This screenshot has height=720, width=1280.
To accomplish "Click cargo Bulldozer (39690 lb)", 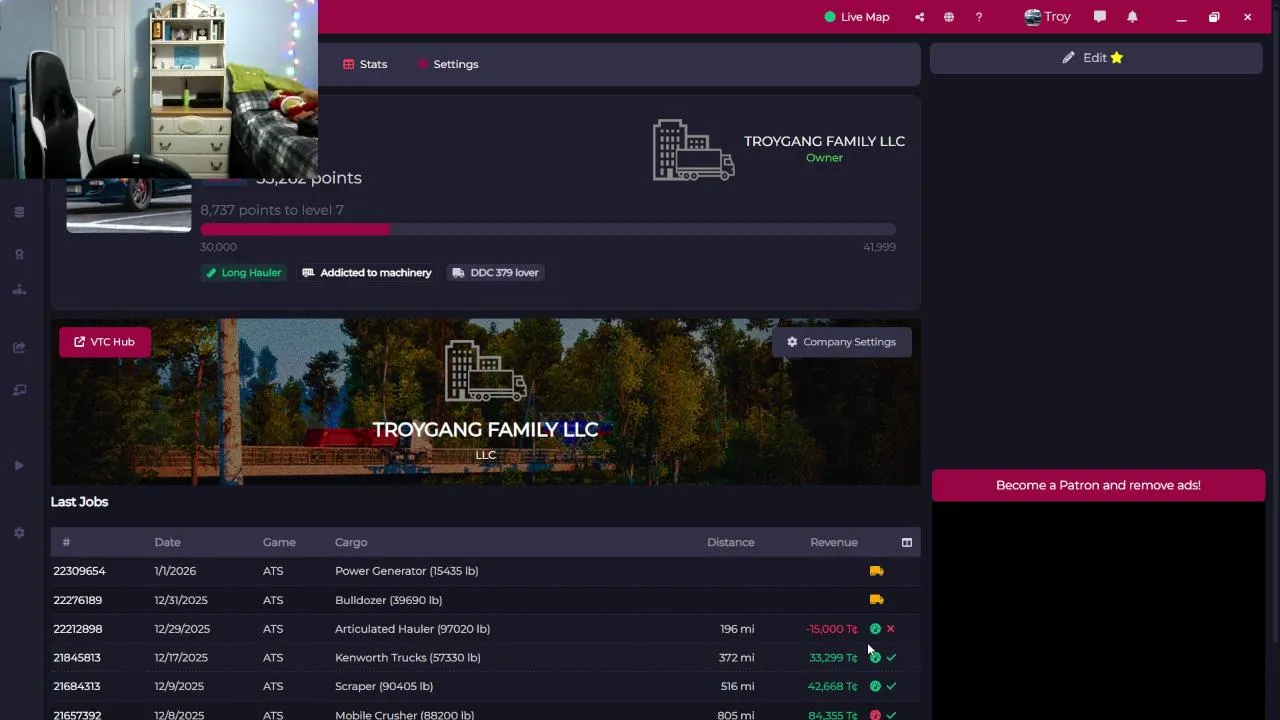I will [x=388, y=600].
